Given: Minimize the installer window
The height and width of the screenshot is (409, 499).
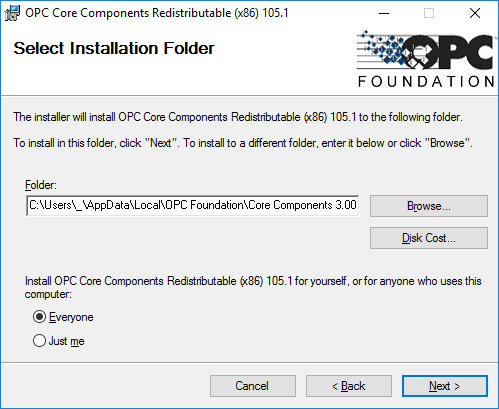Looking at the screenshot, I should click(384, 13).
